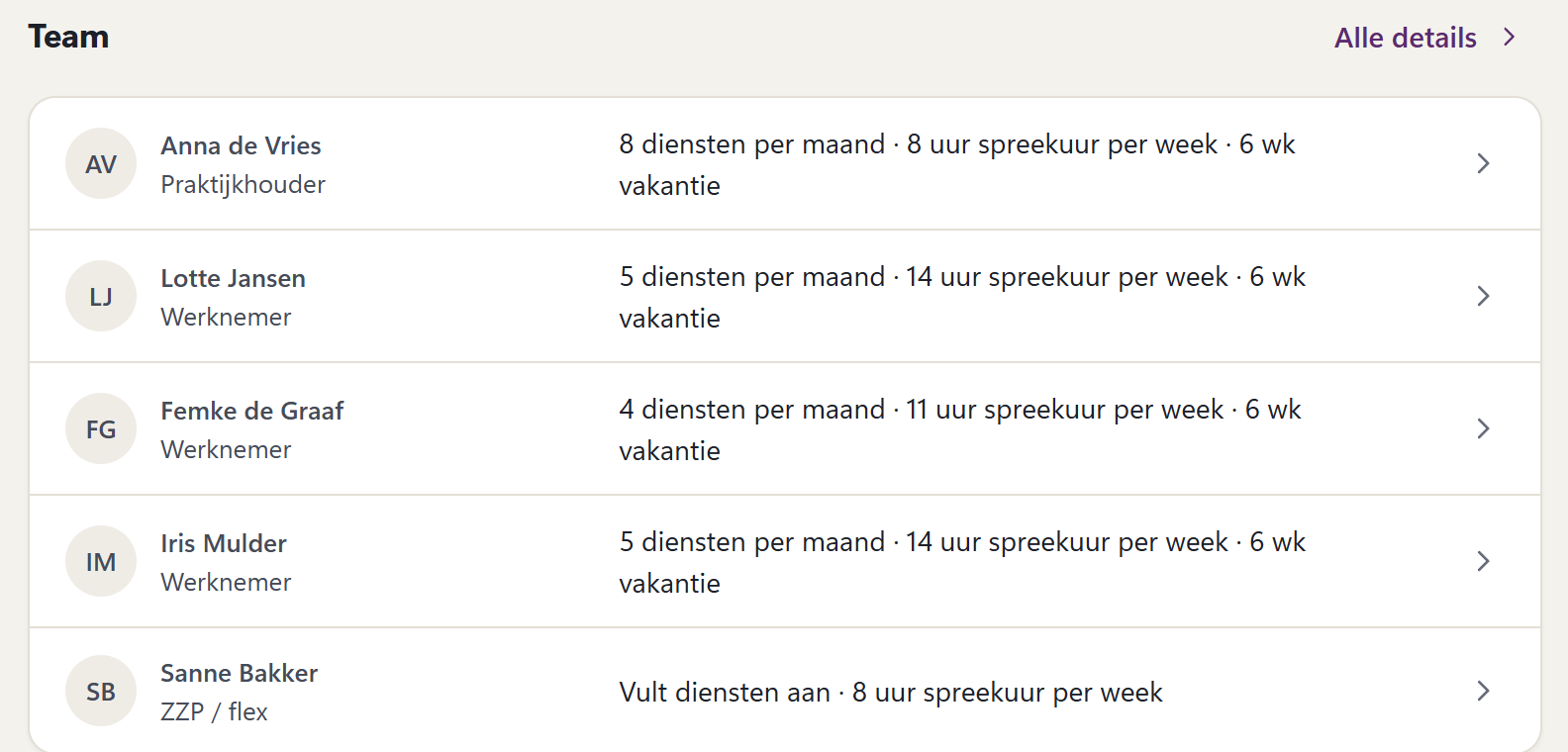This screenshot has height=752, width=1568.
Task: Open Iris Mulder row chevron
Action: coord(1483,561)
